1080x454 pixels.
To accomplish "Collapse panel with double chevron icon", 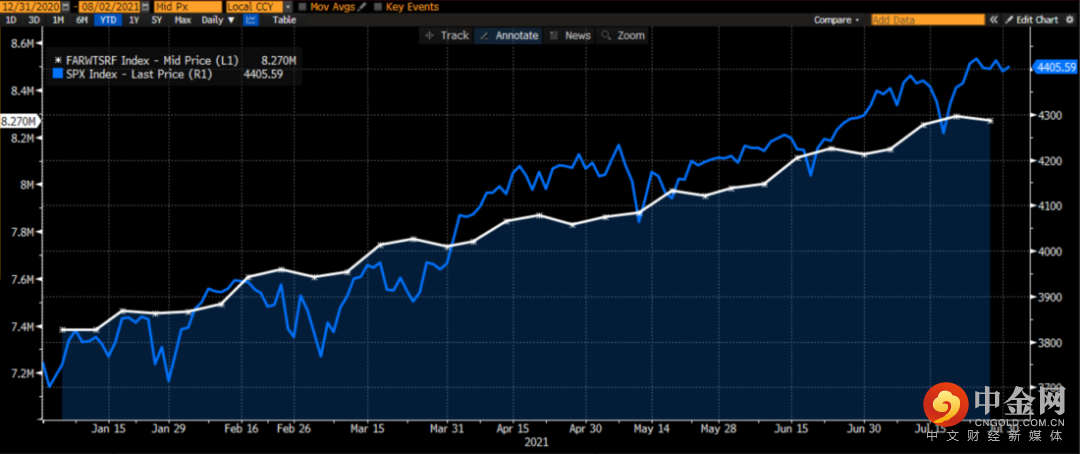I will 994,20.
